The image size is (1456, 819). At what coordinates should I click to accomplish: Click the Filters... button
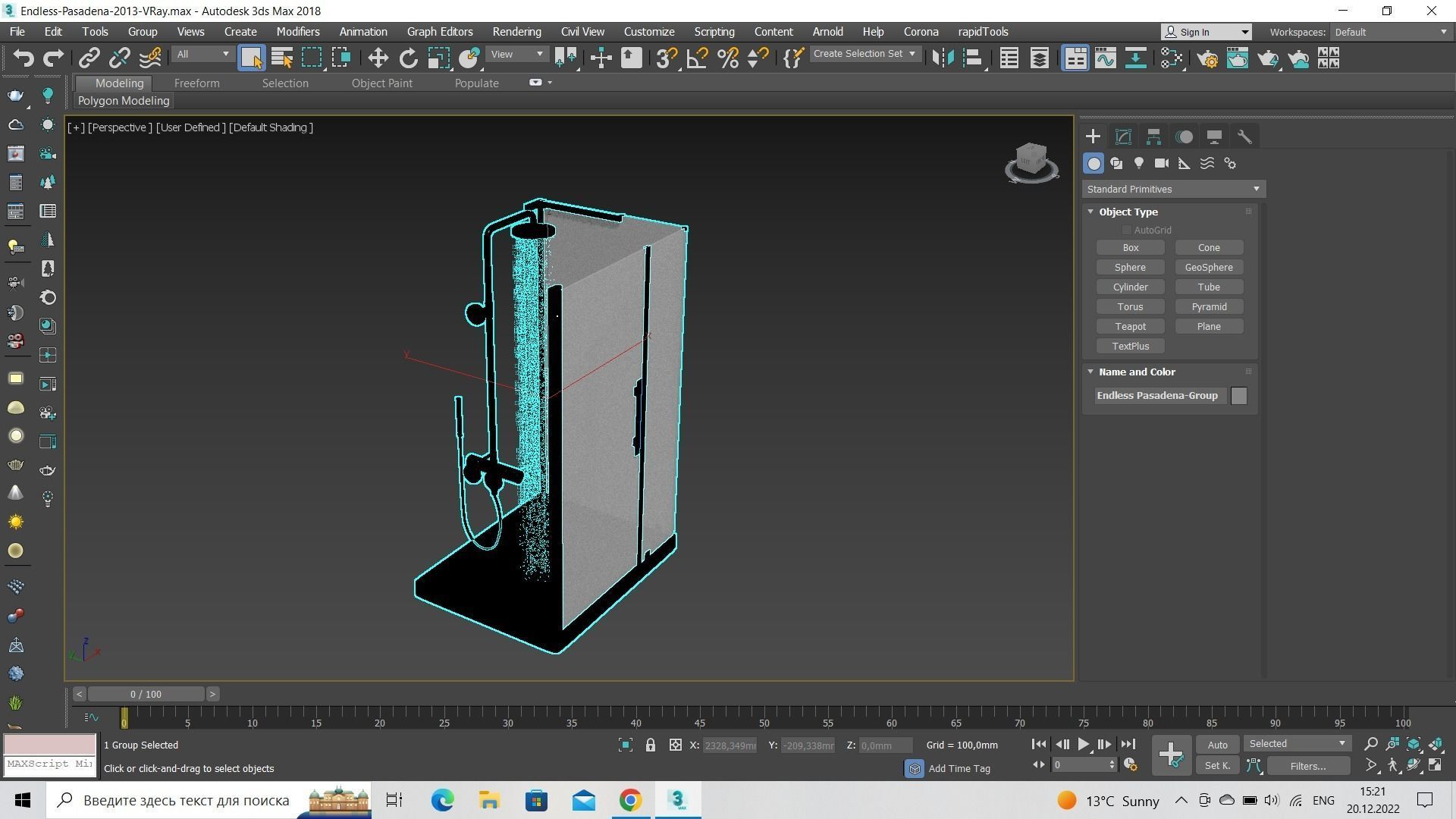1307,766
